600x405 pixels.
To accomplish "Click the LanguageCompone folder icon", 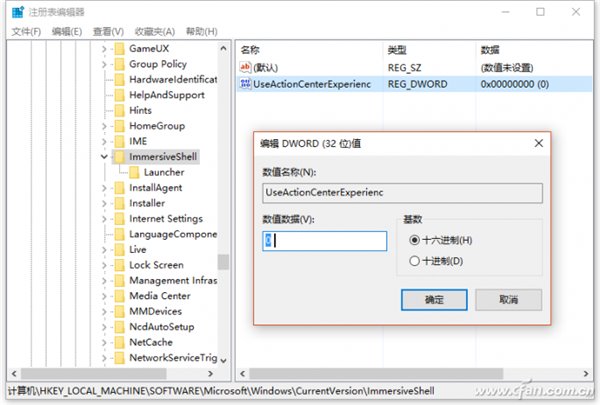I will point(120,234).
